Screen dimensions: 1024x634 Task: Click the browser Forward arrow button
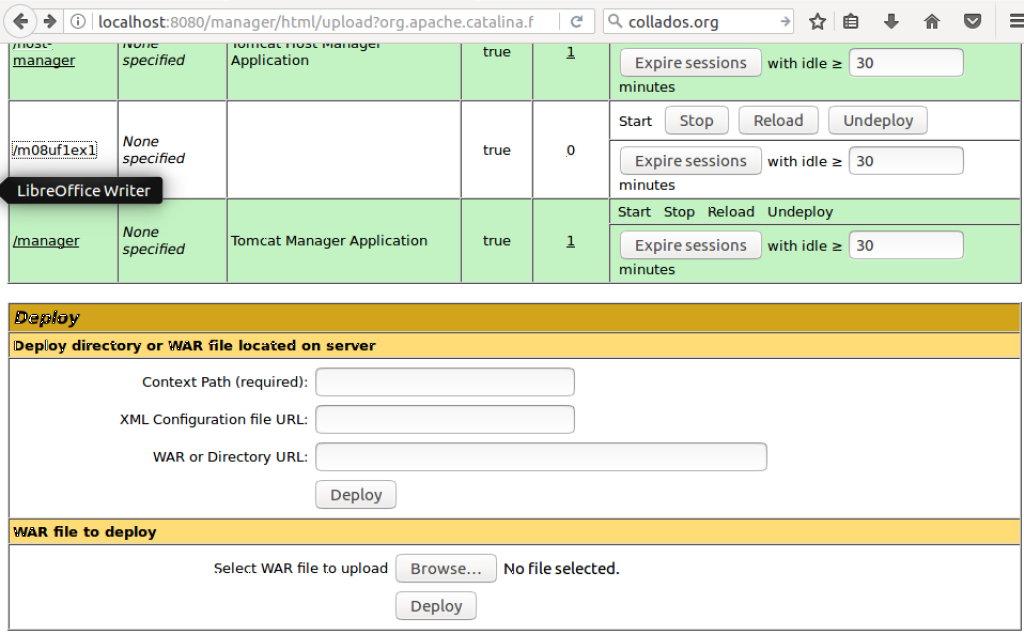coord(49,21)
